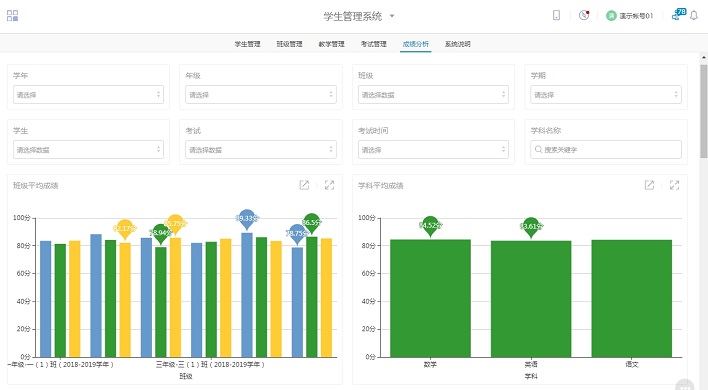
Task: Select the 数学 green bar
Action: point(430,298)
